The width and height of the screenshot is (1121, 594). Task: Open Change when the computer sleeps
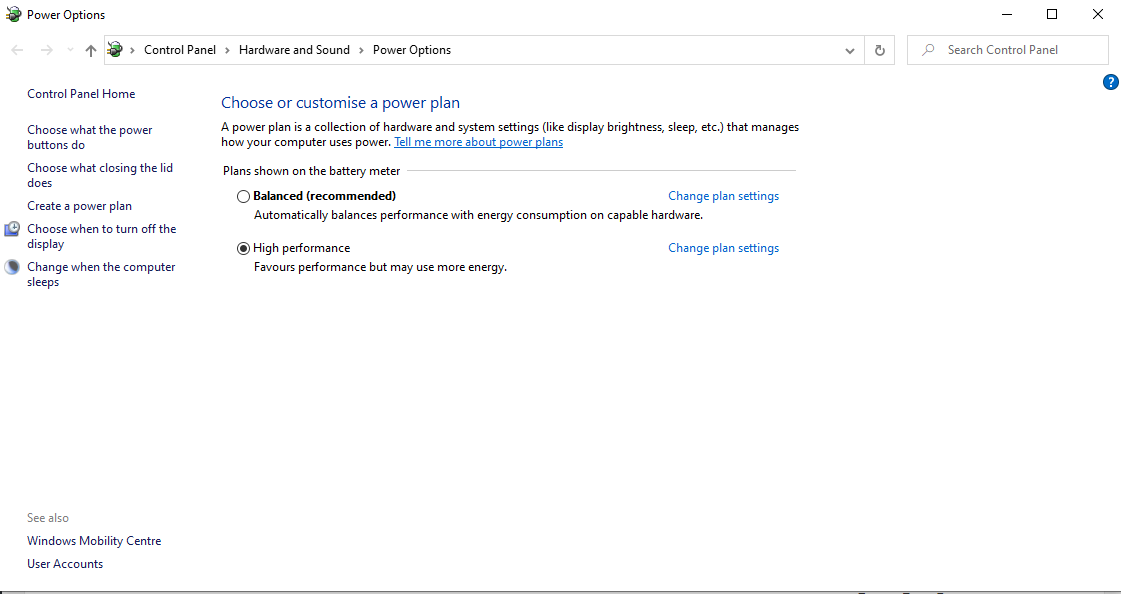101,274
